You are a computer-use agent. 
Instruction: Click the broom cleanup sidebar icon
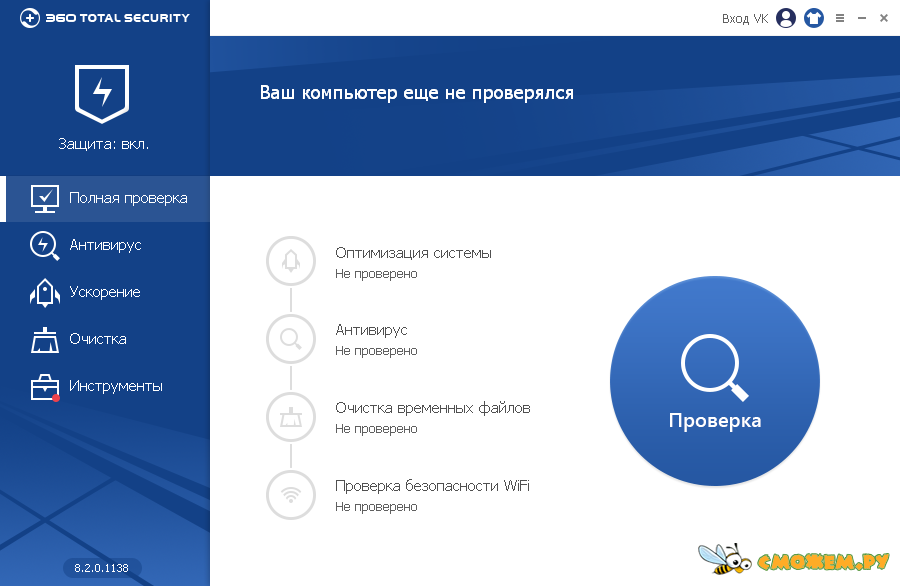45,340
